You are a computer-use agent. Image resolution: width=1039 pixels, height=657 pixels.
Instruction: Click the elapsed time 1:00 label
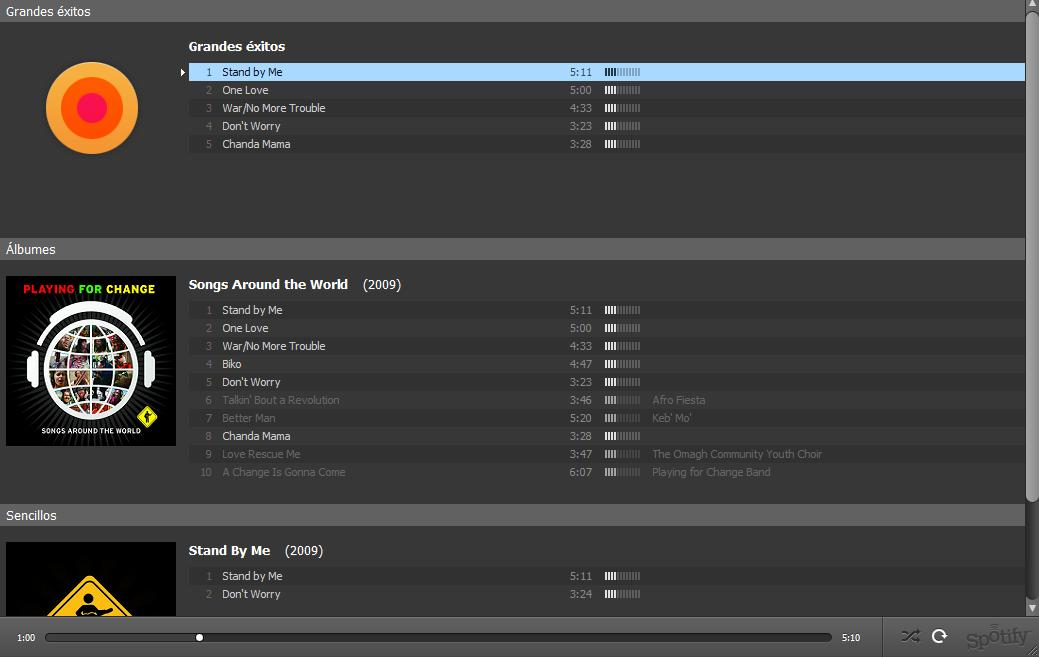26,638
